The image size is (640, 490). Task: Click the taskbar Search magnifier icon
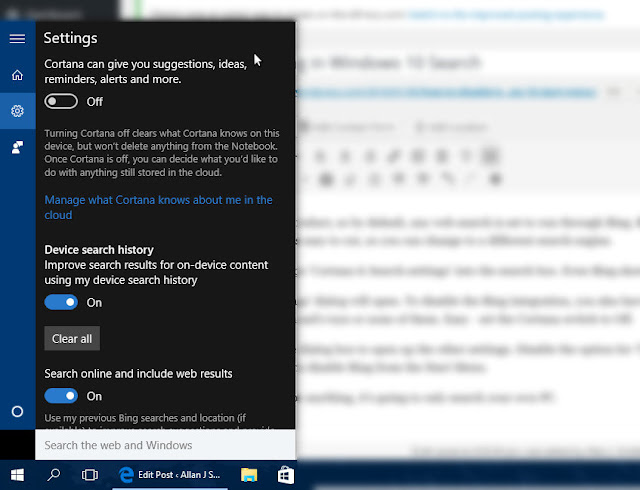pos(53,475)
